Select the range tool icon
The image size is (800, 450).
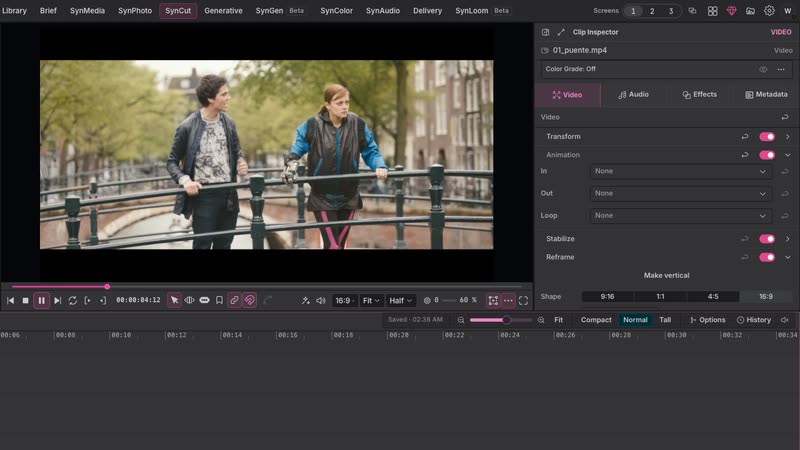[x=204, y=301]
